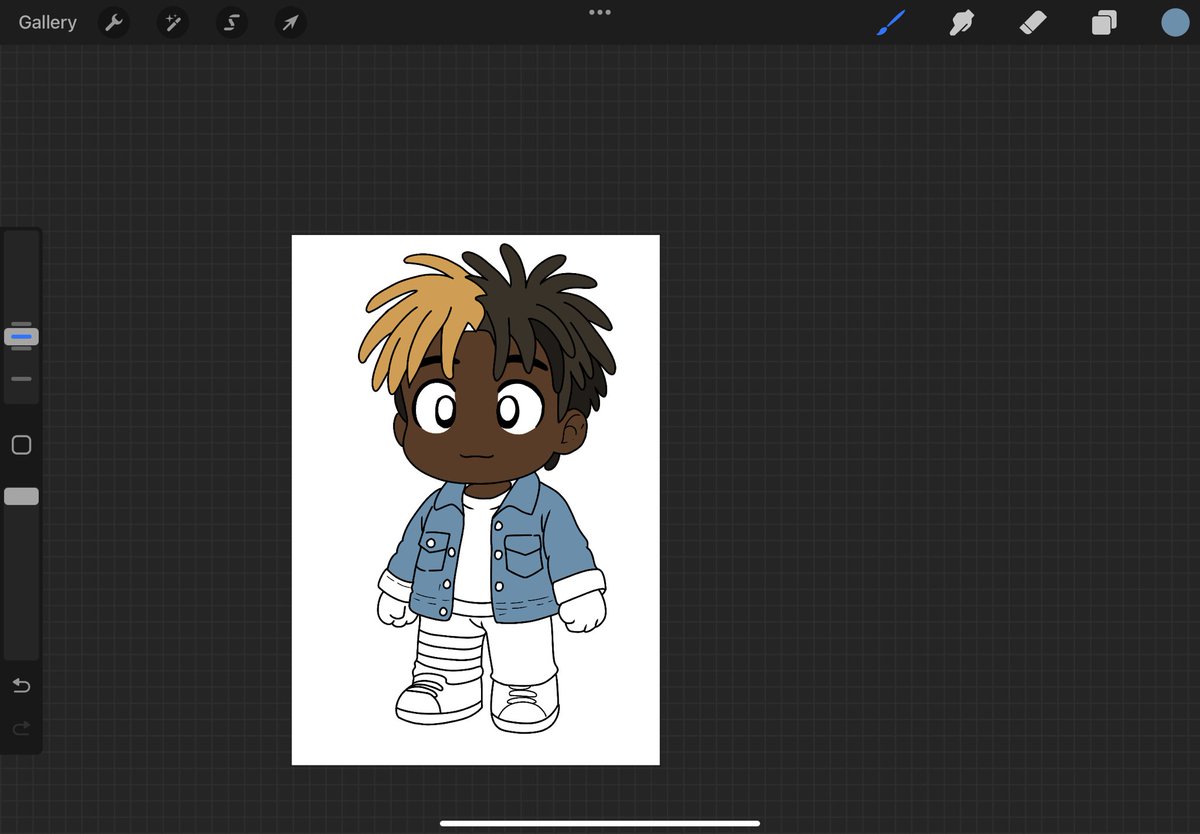Select the Brush tool

(890, 23)
